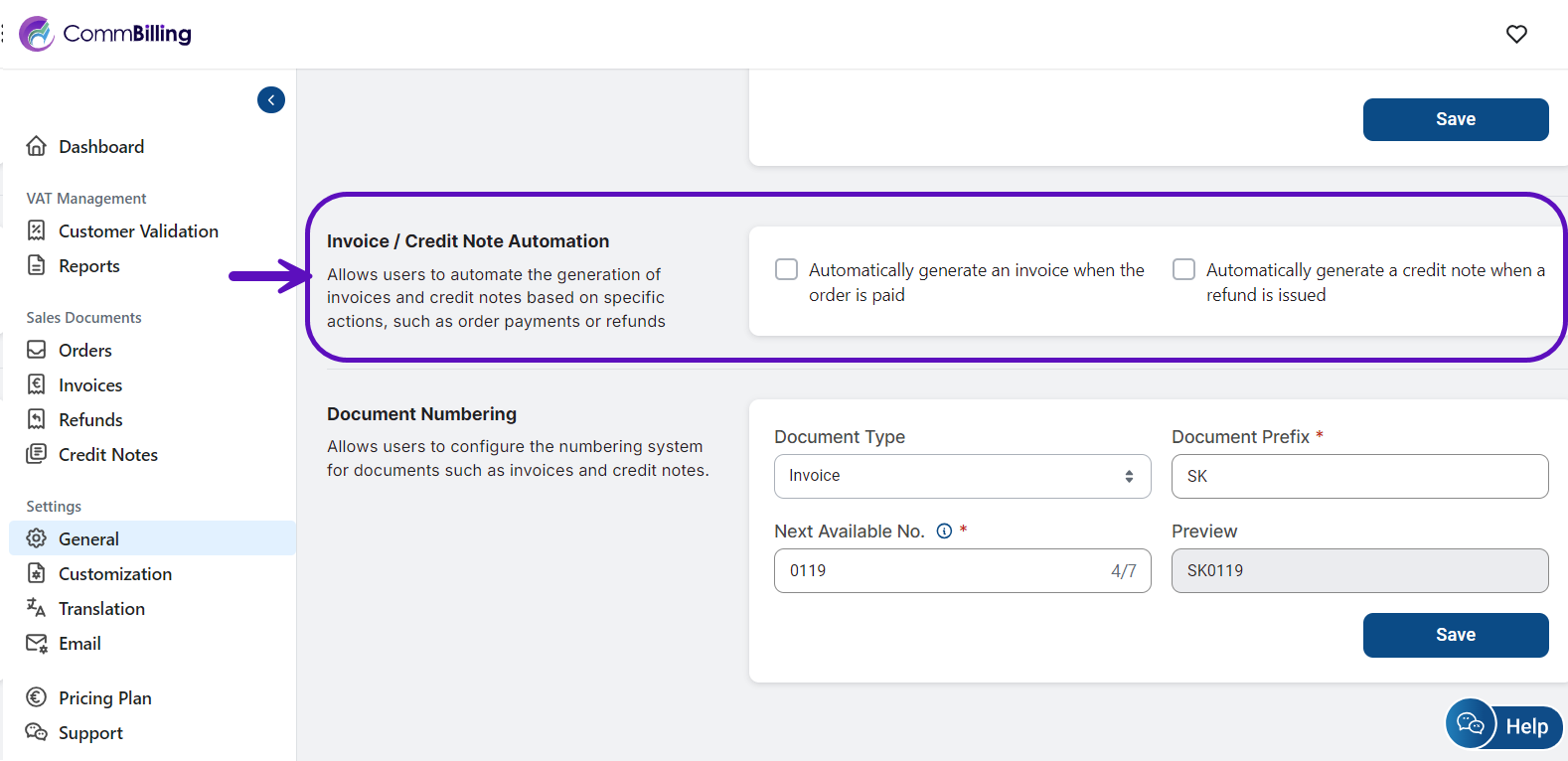Save the Document Numbering settings
Screen dimensions: 1568x761
click(x=1456, y=635)
